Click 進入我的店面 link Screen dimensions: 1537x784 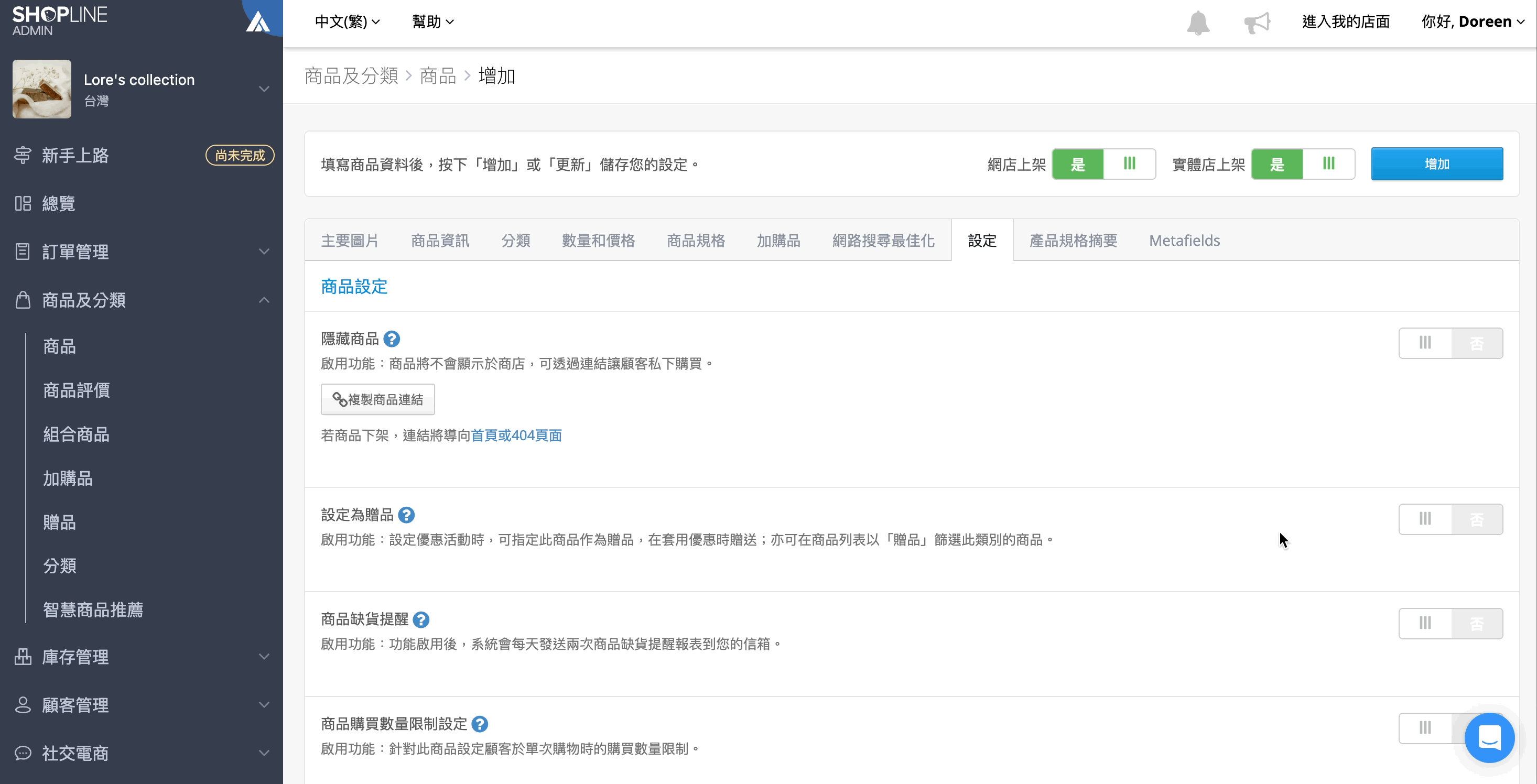click(x=1346, y=22)
